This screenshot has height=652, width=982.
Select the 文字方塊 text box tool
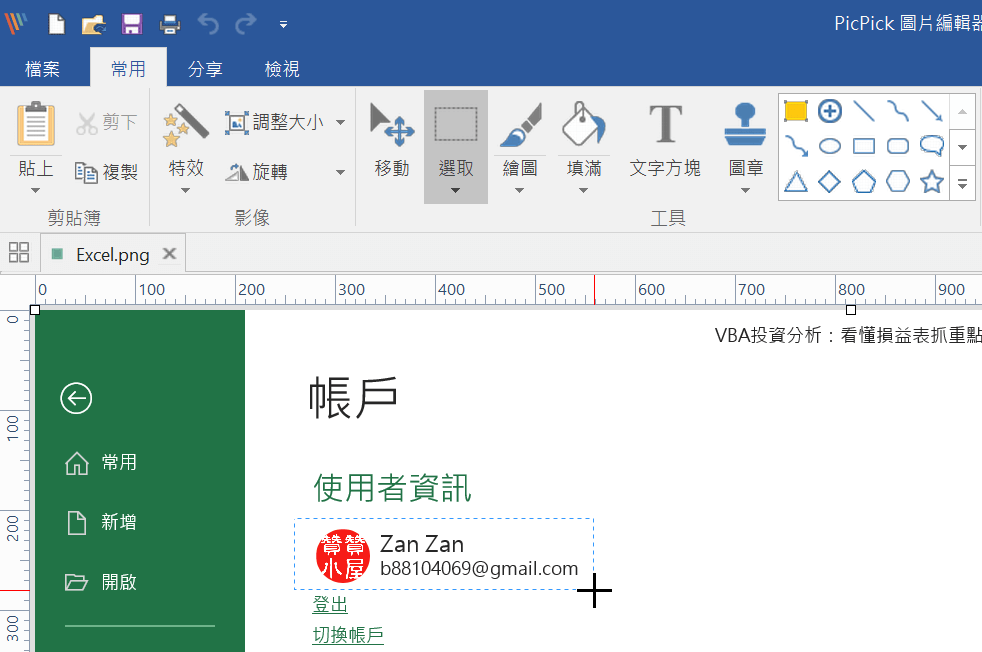click(665, 141)
